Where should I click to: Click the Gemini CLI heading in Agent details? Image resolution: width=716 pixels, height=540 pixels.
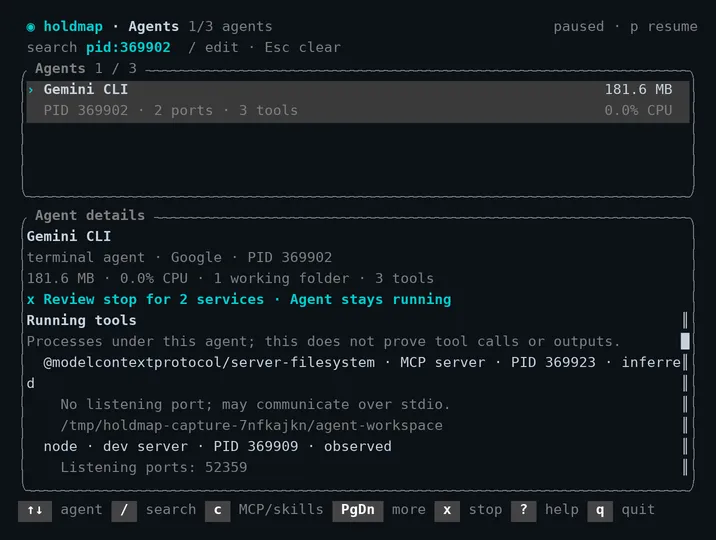pyautogui.click(x=69, y=236)
